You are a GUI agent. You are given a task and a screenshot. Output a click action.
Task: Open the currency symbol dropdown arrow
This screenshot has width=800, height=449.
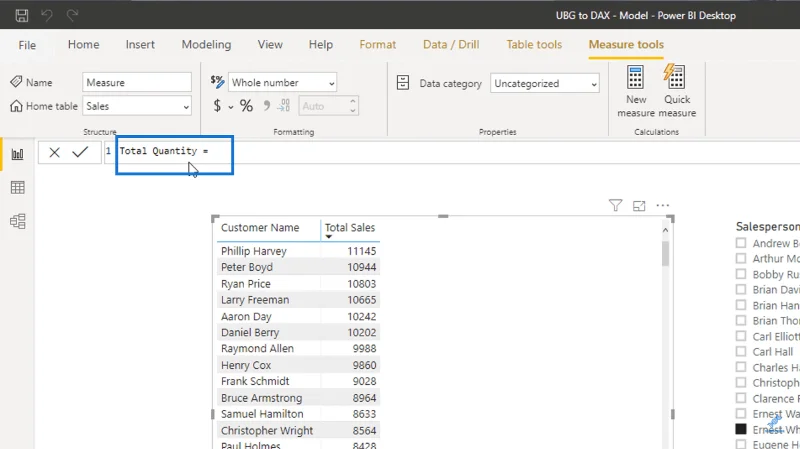(231, 107)
